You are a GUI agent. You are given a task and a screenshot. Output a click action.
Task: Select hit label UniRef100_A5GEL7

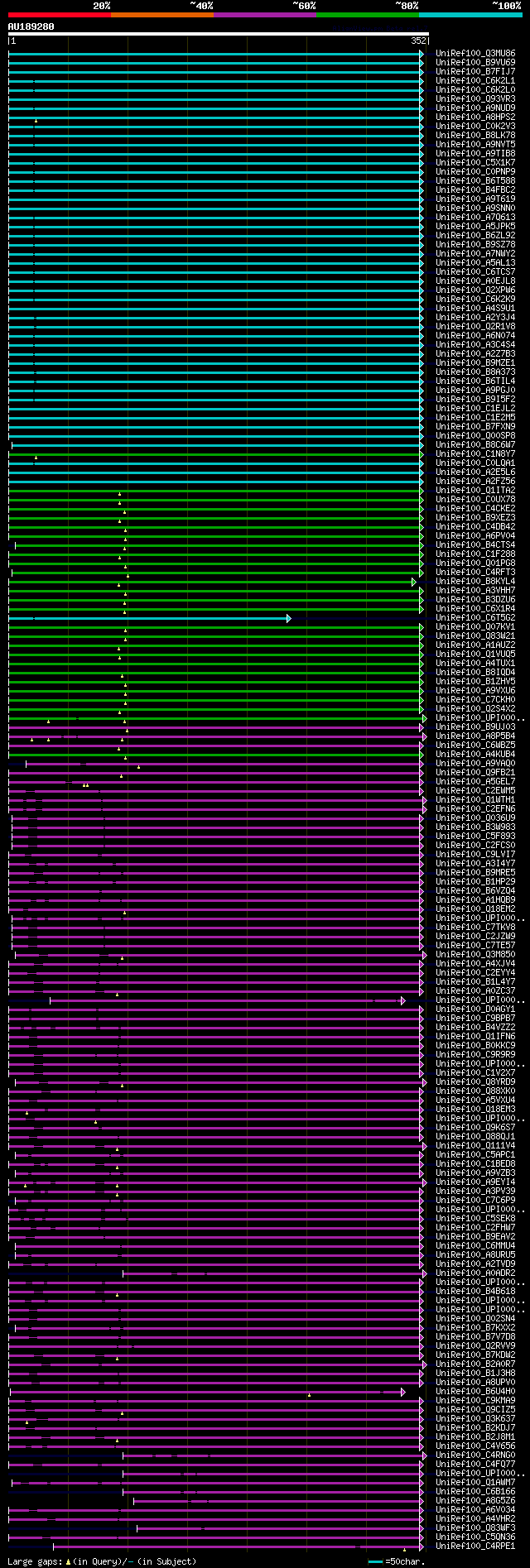pos(475,781)
